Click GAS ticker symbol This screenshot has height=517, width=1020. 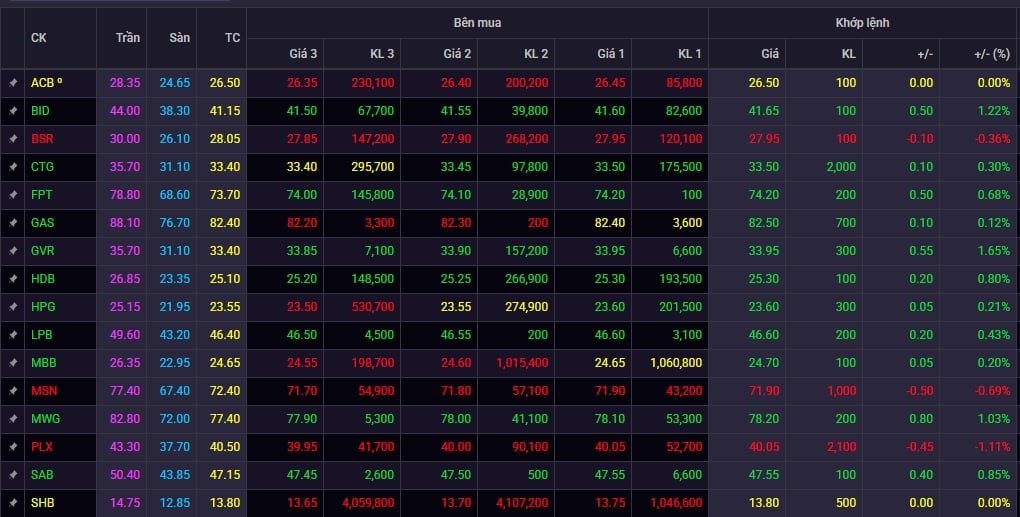click(x=42, y=222)
